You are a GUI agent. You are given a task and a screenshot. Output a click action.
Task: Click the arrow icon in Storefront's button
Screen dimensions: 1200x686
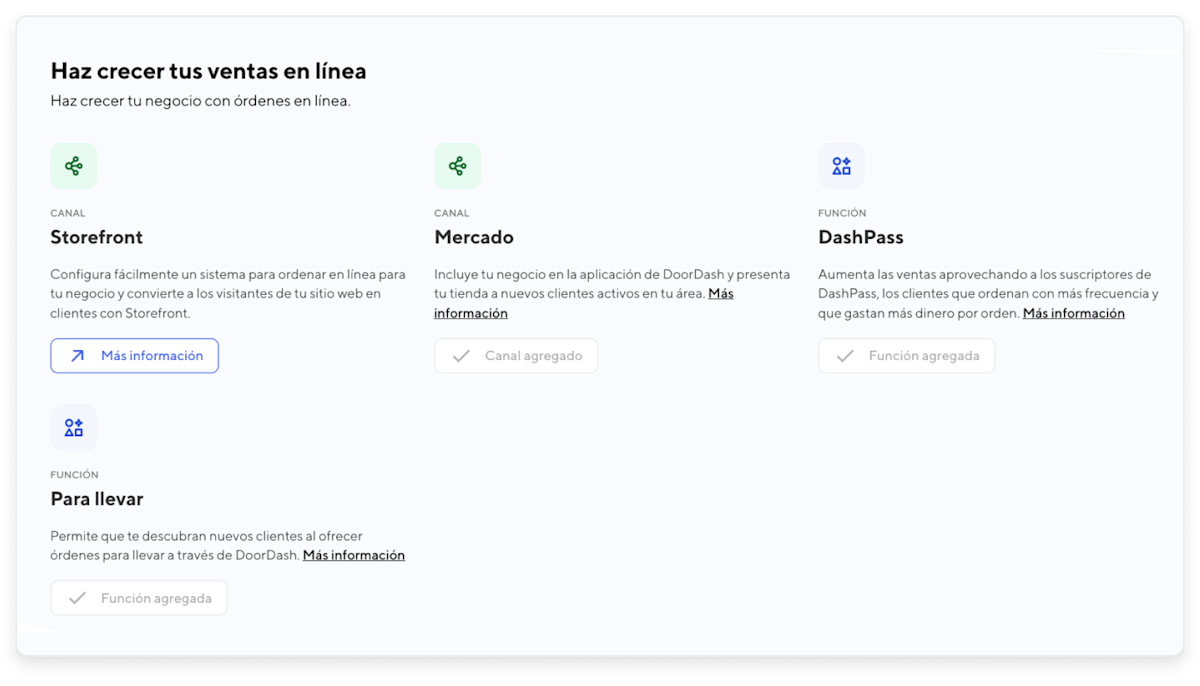[77, 356]
